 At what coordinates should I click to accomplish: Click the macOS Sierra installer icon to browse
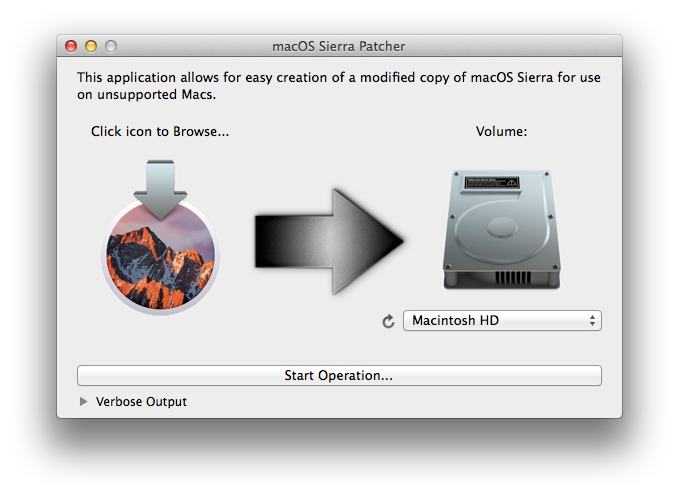point(160,236)
